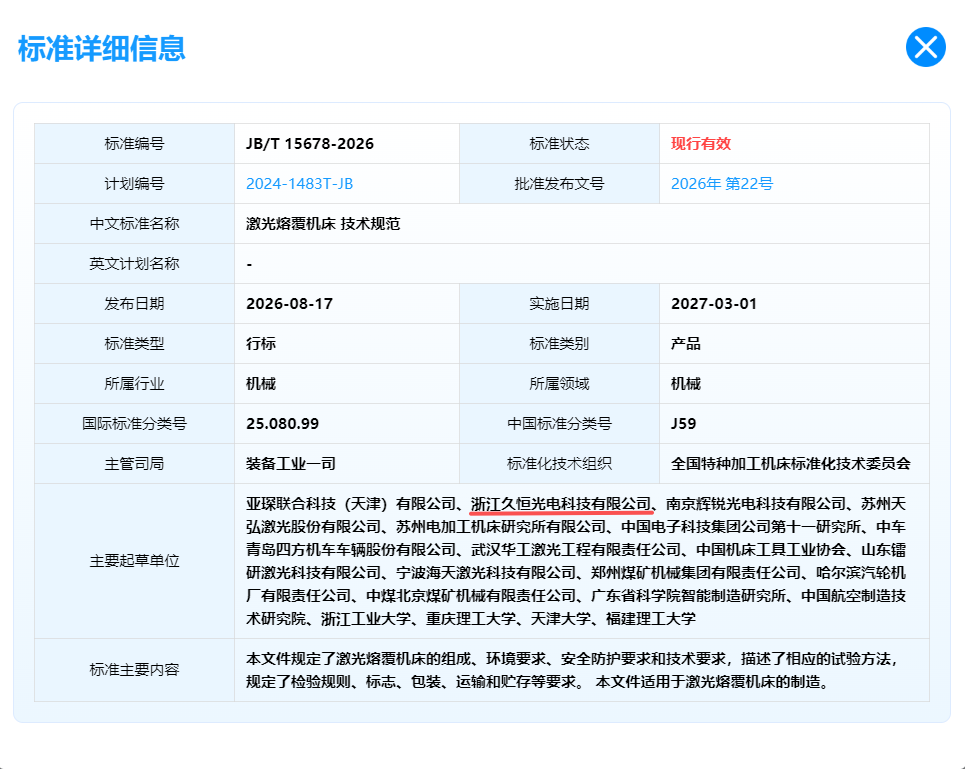Click 亚琛联合科技（天津）有限公司 in drafting units

350,504
